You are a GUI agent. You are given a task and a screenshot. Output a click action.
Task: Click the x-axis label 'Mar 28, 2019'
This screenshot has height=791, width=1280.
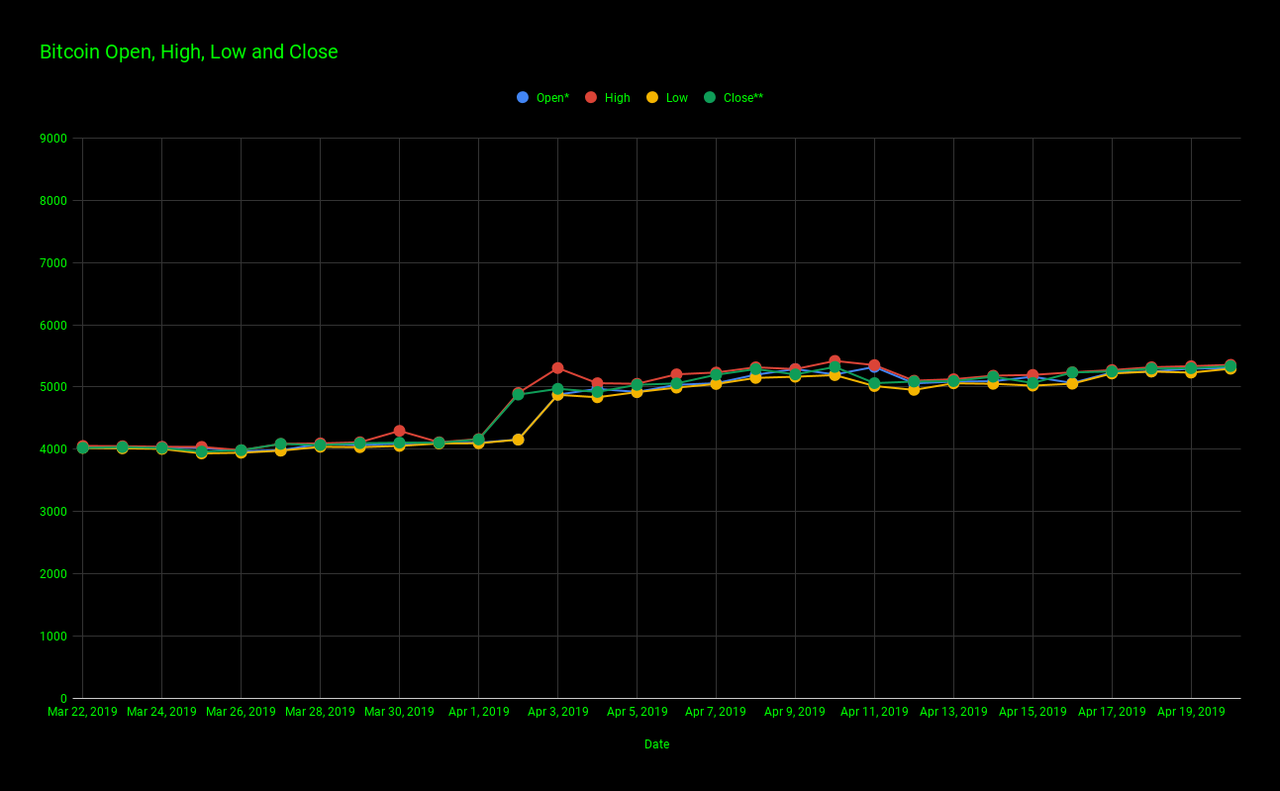point(320,712)
